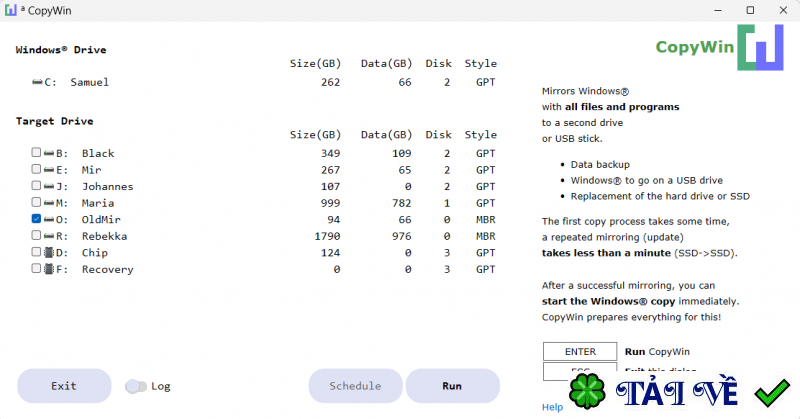Check the J: Johannes target drive checkbox
The height and width of the screenshot is (419, 800).
pyautogui.click(x=36, y=185)
